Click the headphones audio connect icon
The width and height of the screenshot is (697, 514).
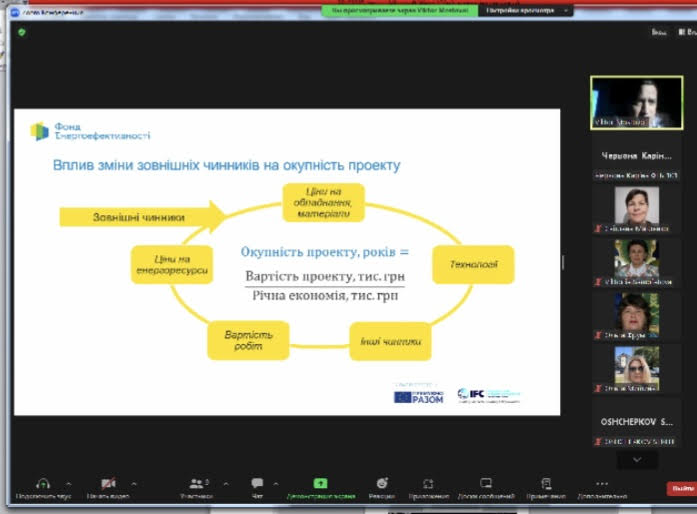coord(43,483)
